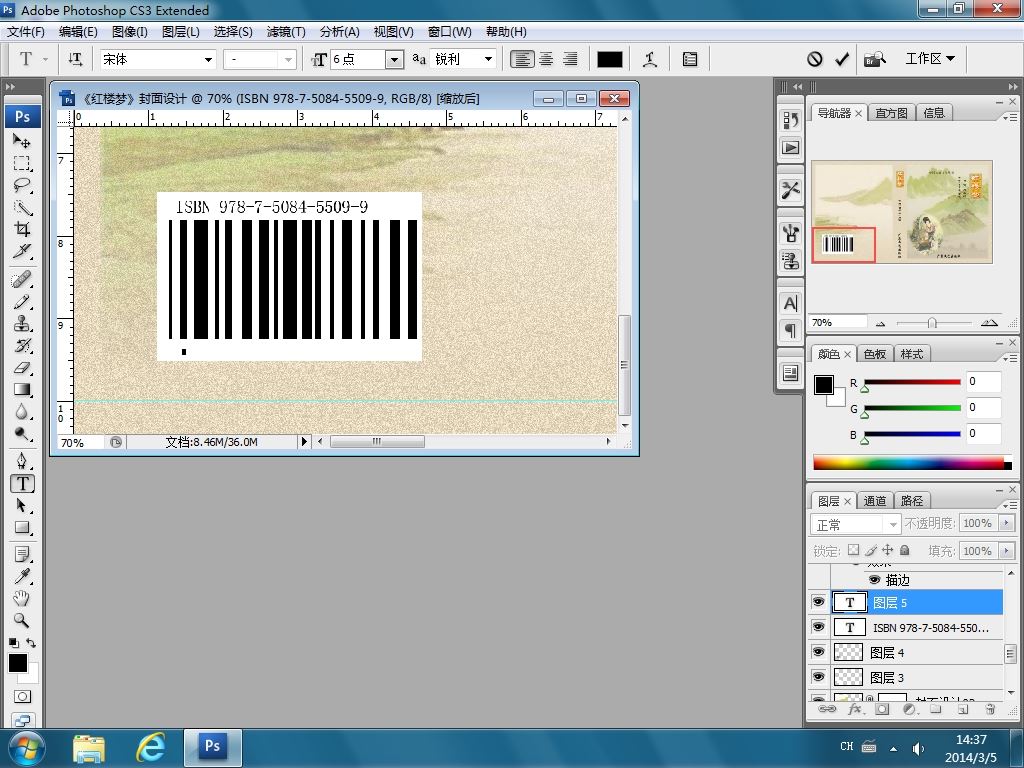
Task: Select the Pen tool
Action: 22,461
